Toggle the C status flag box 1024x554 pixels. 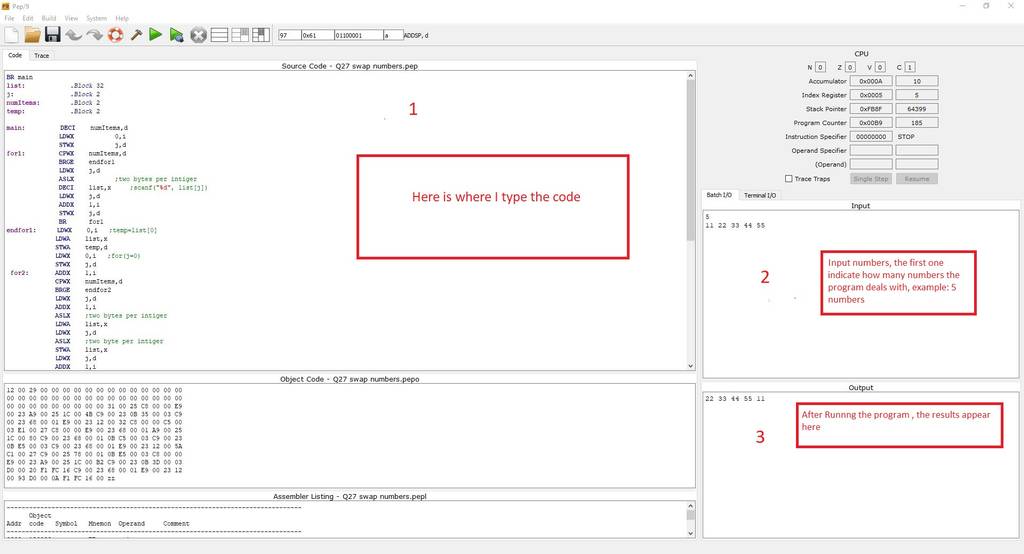pyautogui.click(x=910, y=67)
